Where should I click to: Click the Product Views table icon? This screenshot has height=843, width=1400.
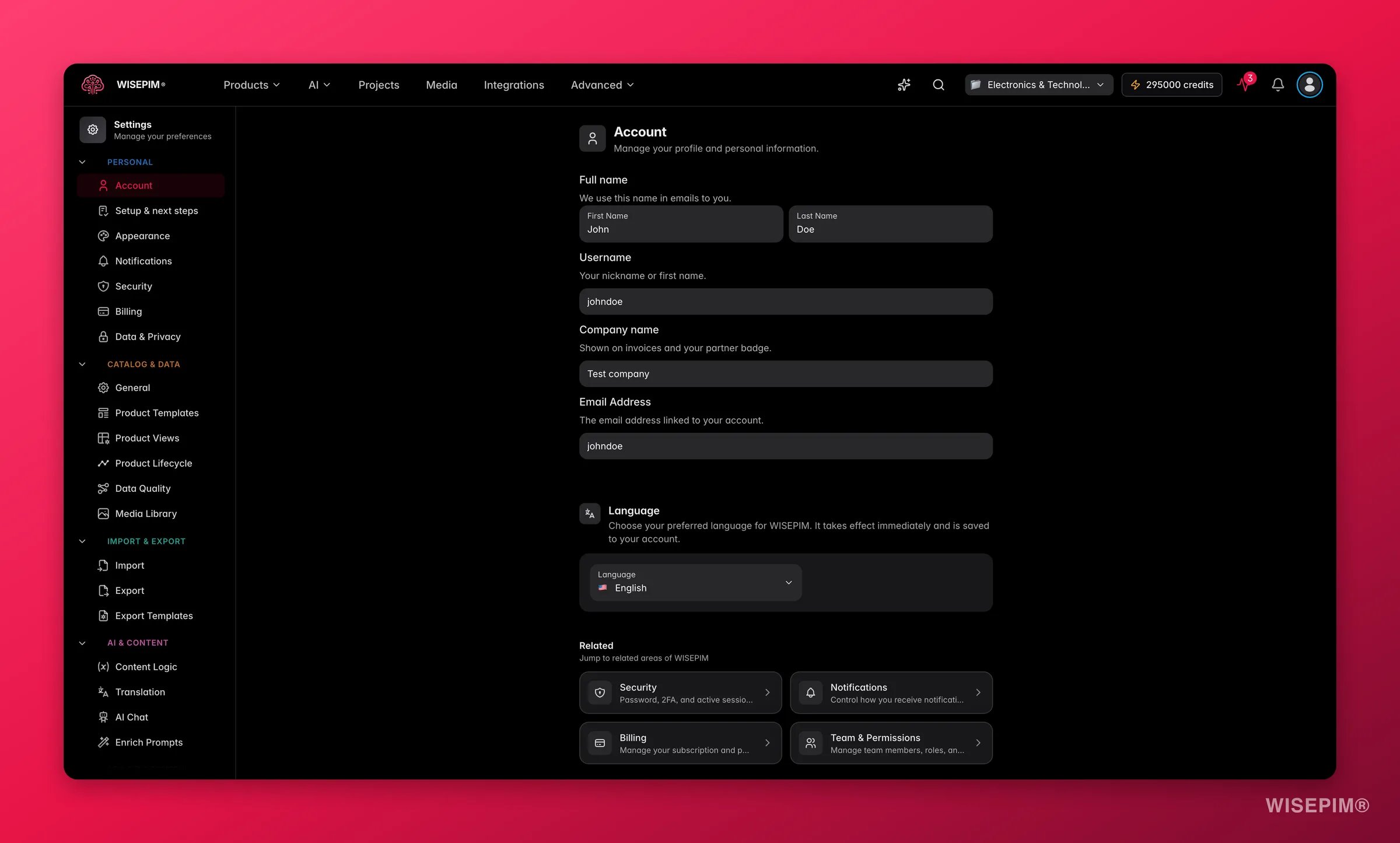103,438
